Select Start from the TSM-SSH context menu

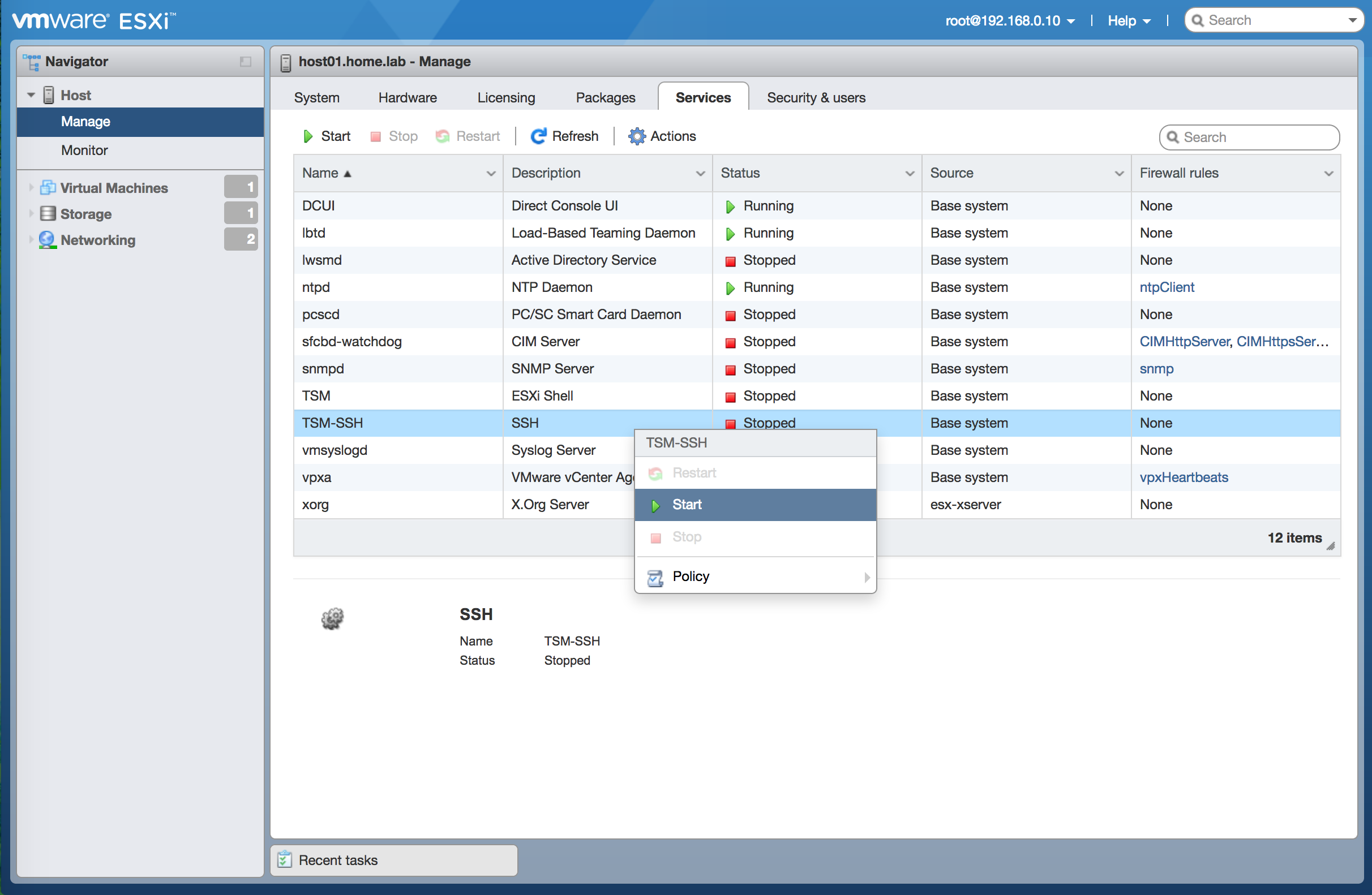[x=687, y=504]
